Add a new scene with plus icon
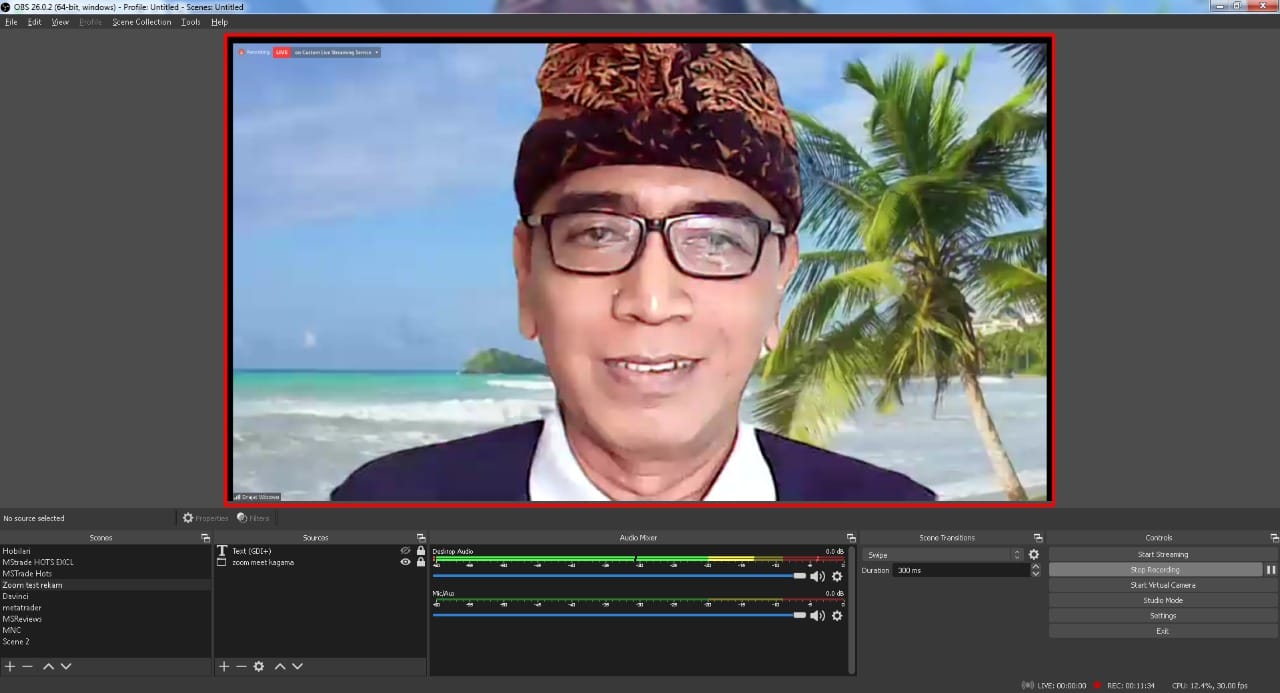This screenshot has width=1280, height=693. click(10, 666)
